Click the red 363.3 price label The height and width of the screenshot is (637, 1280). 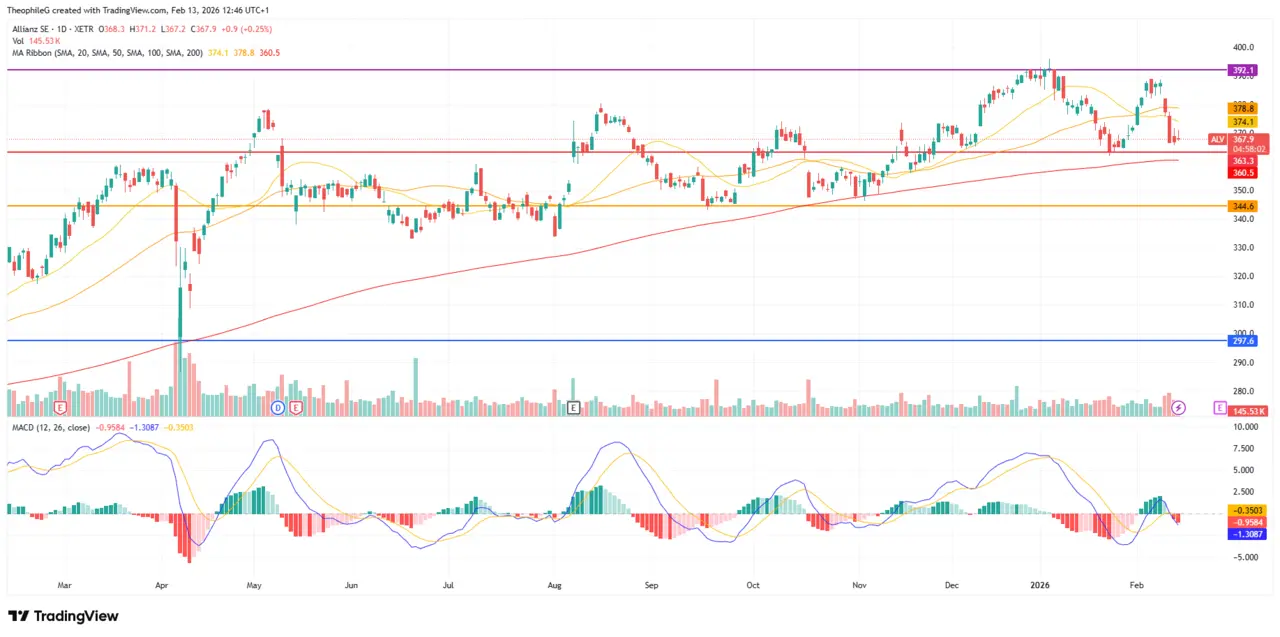coord(1243,160)
